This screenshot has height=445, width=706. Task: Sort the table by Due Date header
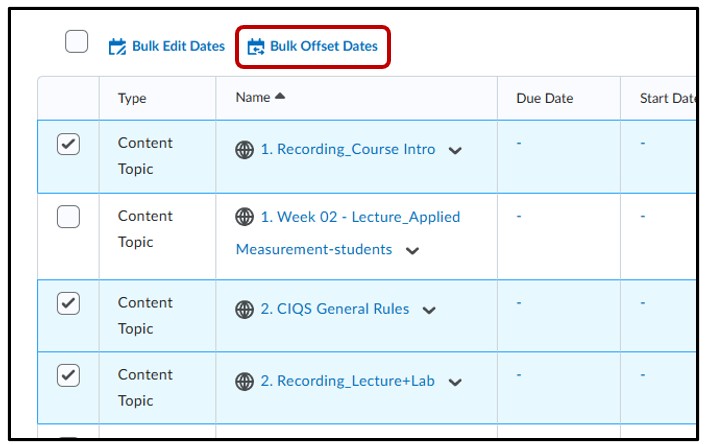click(543, 98)
